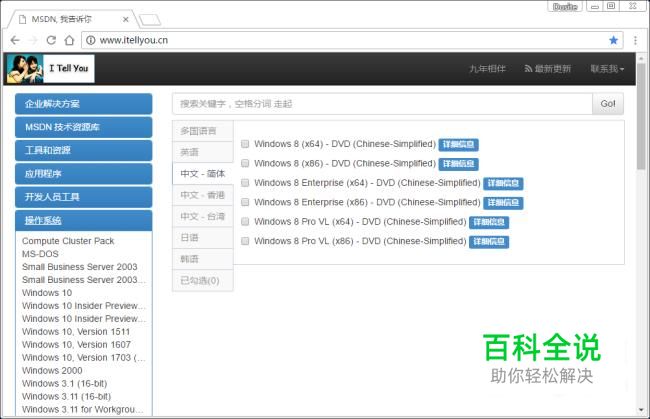Screen dimensions: 650x419
Task: View site info icon in address bar
Action: click(91, 40)
